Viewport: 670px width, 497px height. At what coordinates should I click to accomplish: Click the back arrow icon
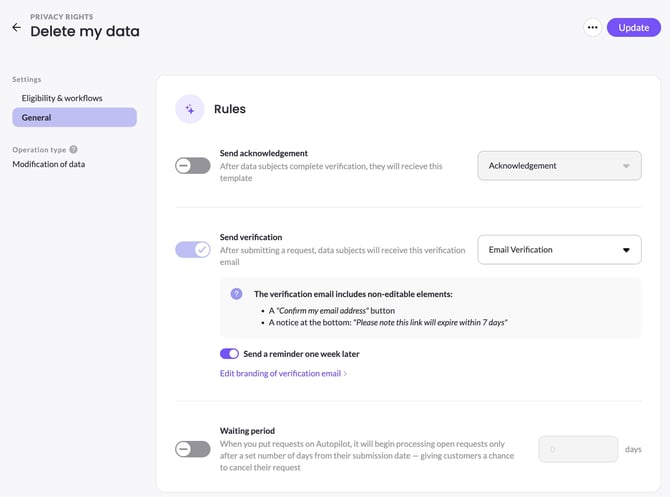(16, 28)
